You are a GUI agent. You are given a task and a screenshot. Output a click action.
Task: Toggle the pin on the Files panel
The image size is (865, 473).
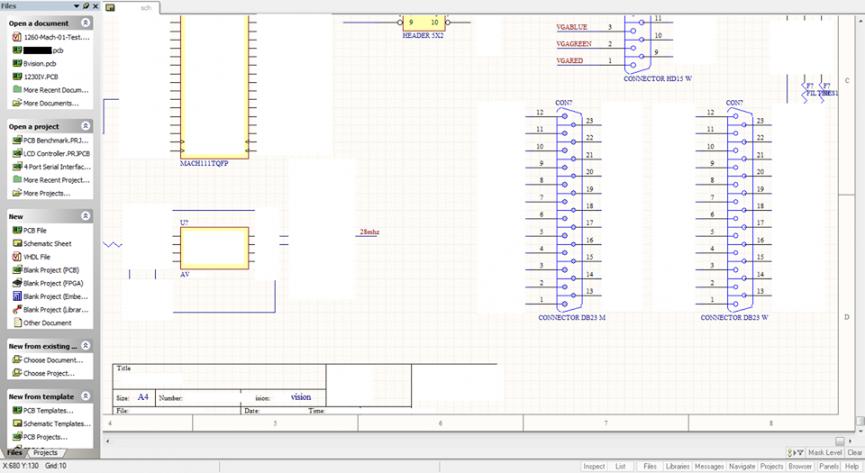coord(86,6)
